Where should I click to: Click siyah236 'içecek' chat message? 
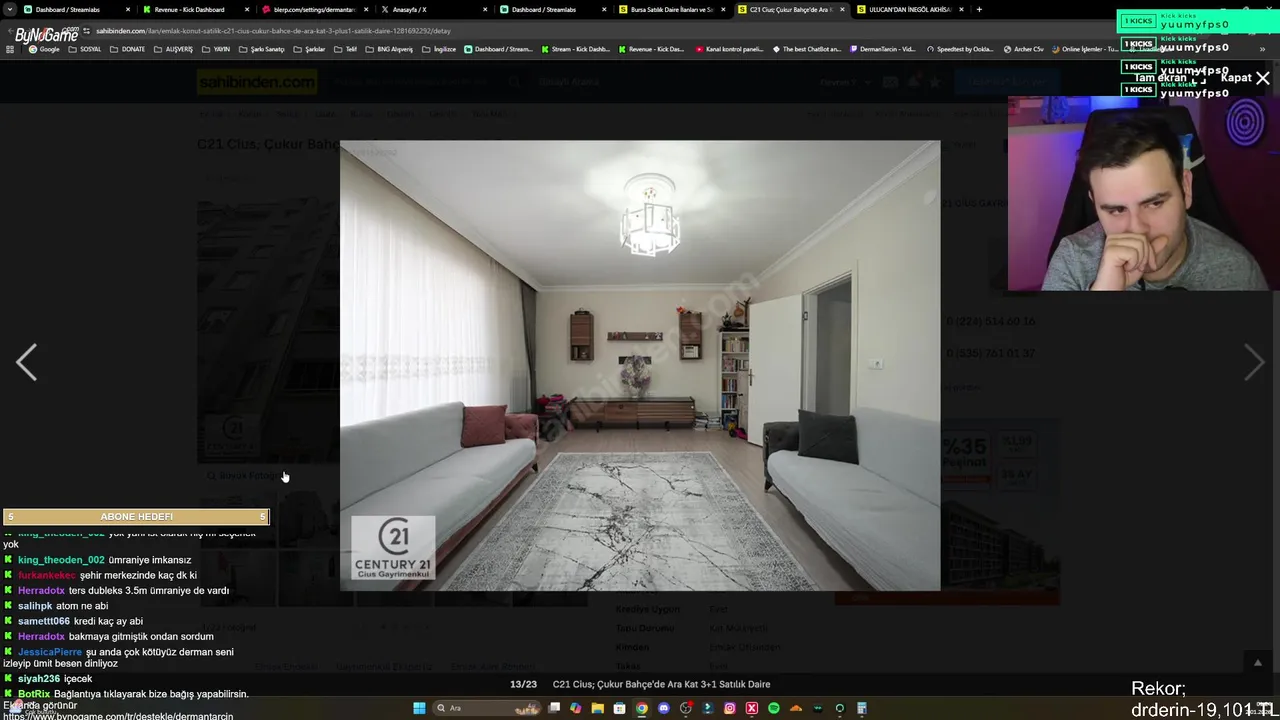coord(77,679)
